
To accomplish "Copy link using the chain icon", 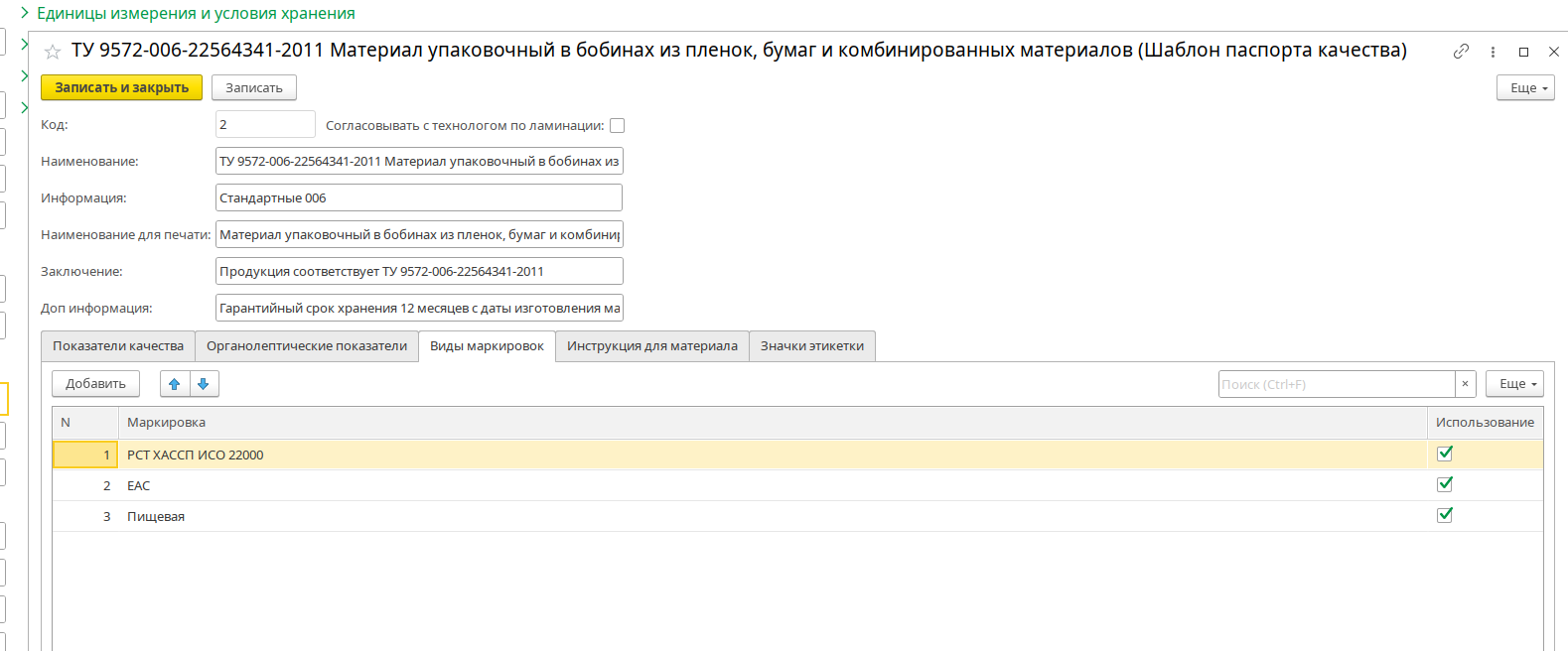I will point(1461,52).
